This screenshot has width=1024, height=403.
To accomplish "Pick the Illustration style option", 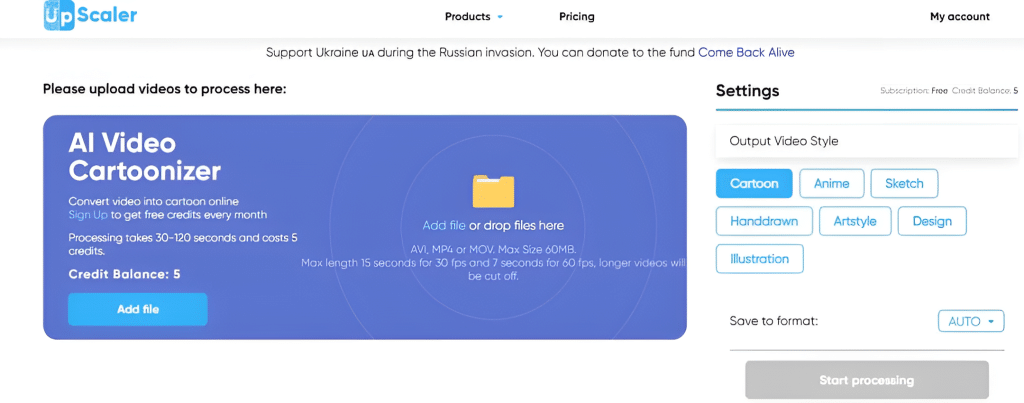I will tap(760, 259).
